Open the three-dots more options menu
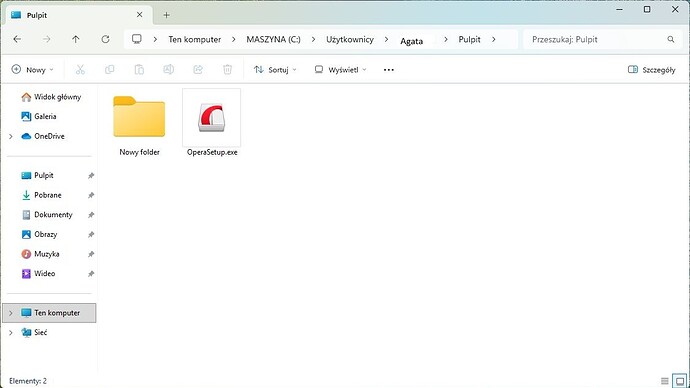Screen dimensions: 690x388 389,70
